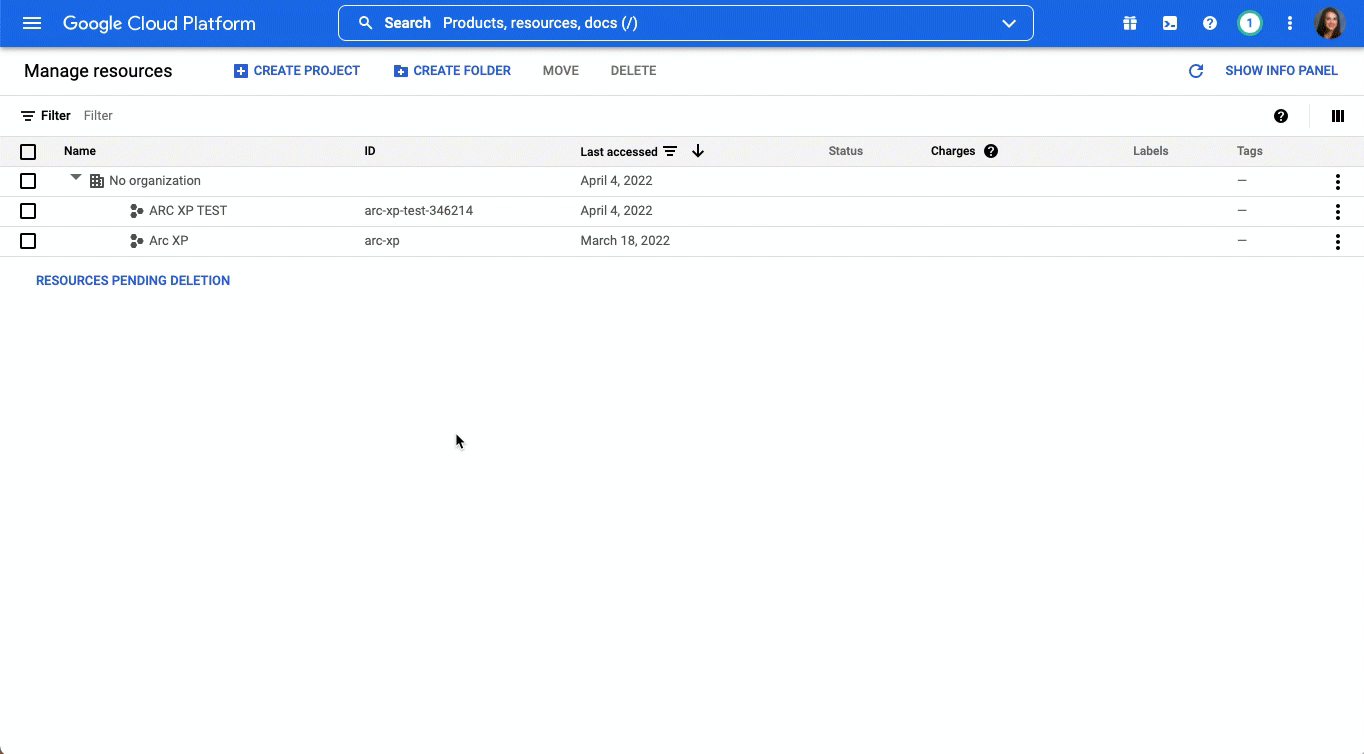Screen dimensions: 1364x754
Task: Click the ARC XP TEST project icon
Action: click(x=137, y=211)
